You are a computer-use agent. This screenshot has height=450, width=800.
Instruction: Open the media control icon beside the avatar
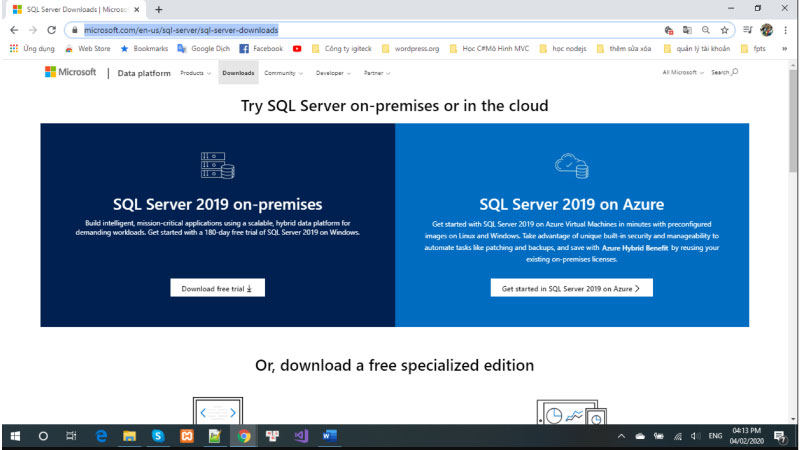[x=747, y=30]
